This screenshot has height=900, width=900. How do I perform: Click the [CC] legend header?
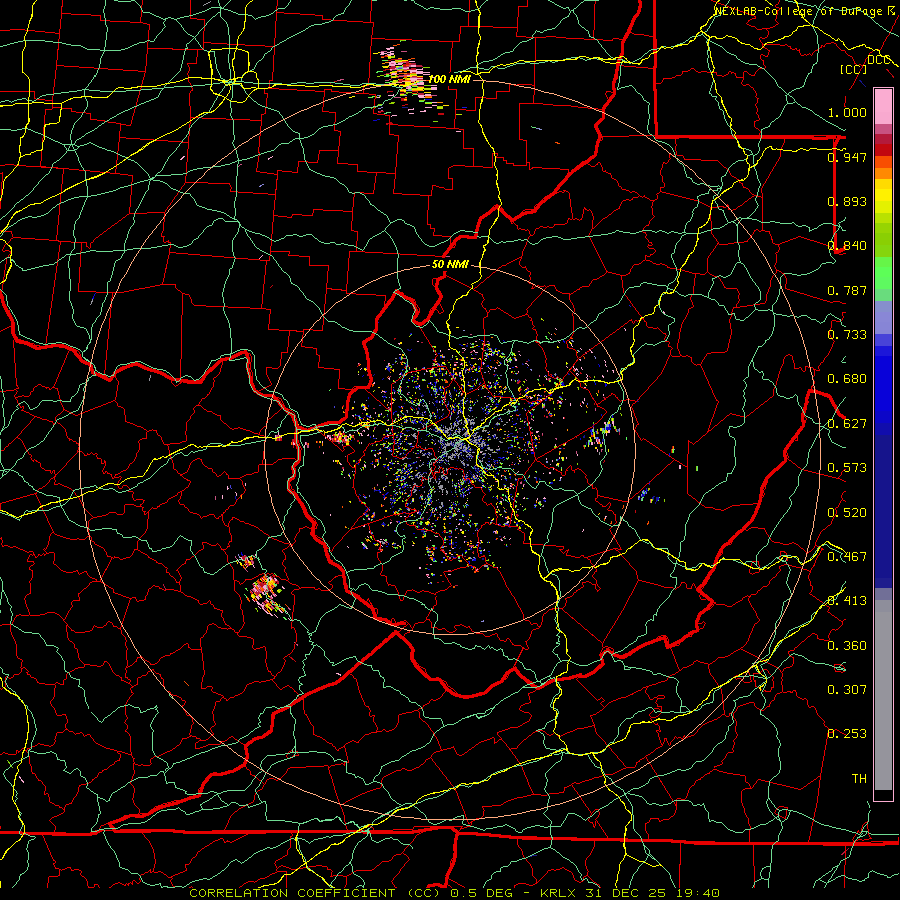(x=854, y=69)
